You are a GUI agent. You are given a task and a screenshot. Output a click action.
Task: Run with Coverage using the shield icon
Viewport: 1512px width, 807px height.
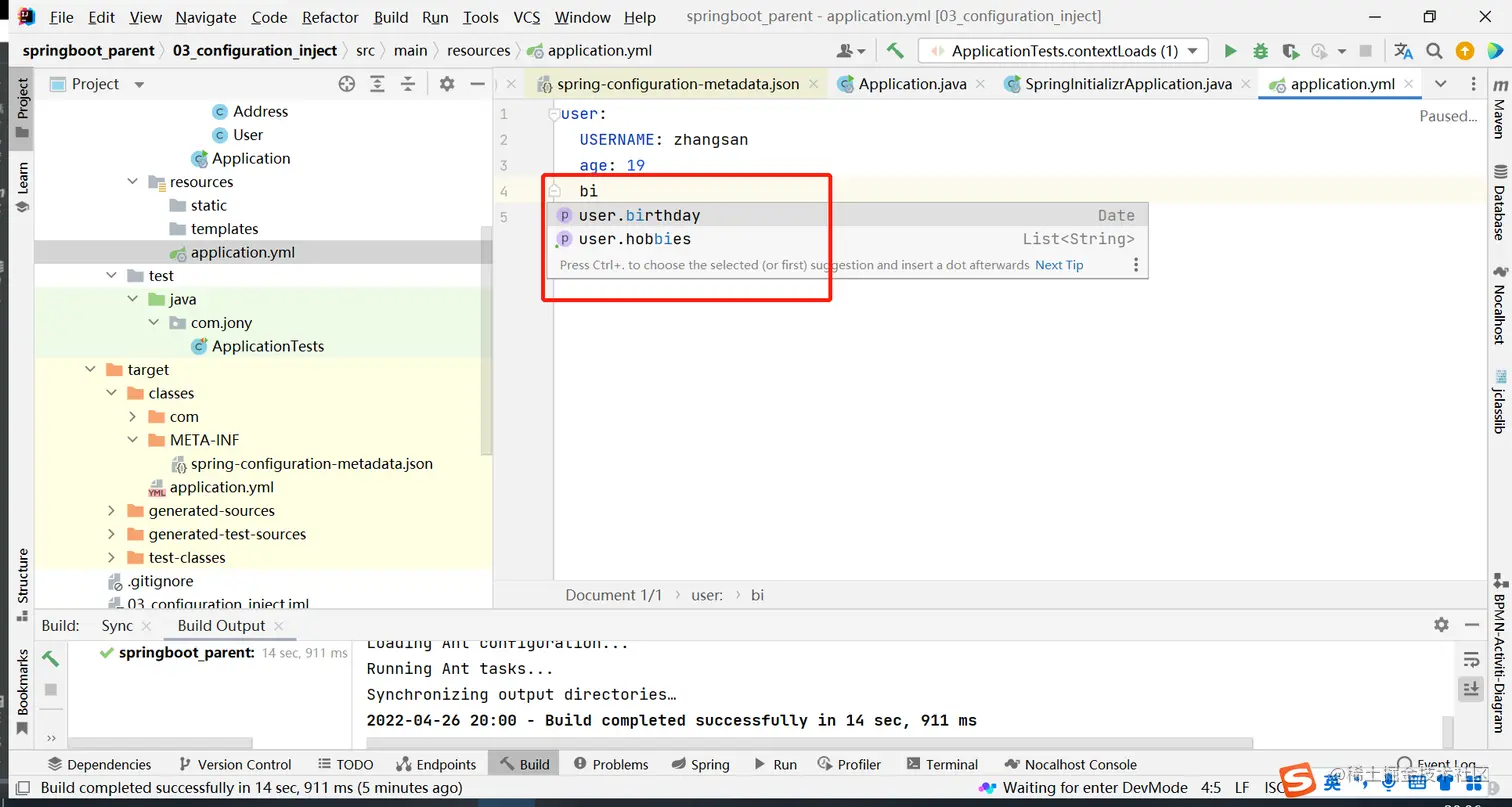pos(1290,51)
